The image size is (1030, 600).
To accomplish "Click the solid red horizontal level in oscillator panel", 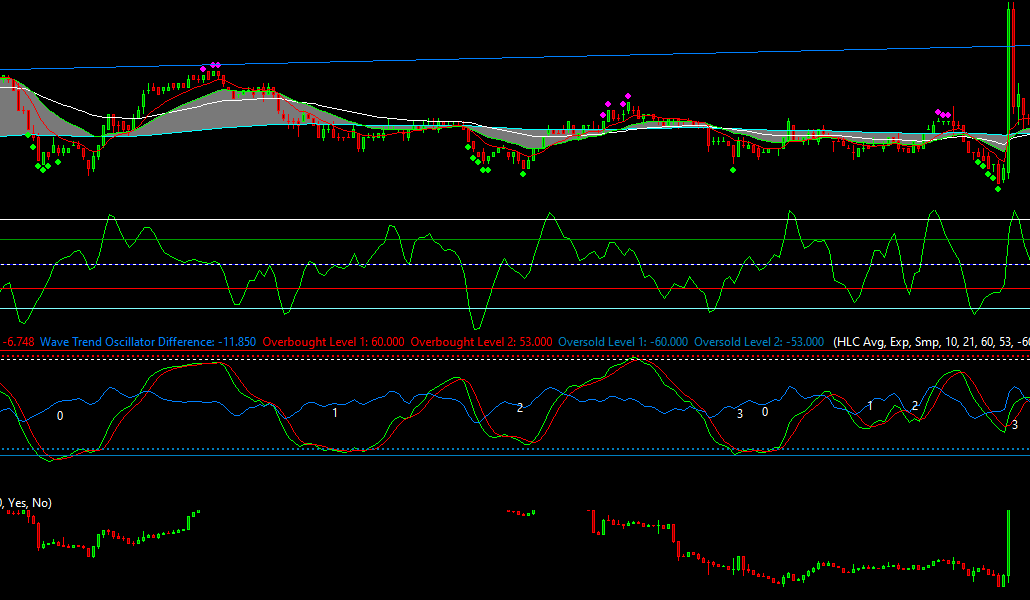I will (515, 288).
